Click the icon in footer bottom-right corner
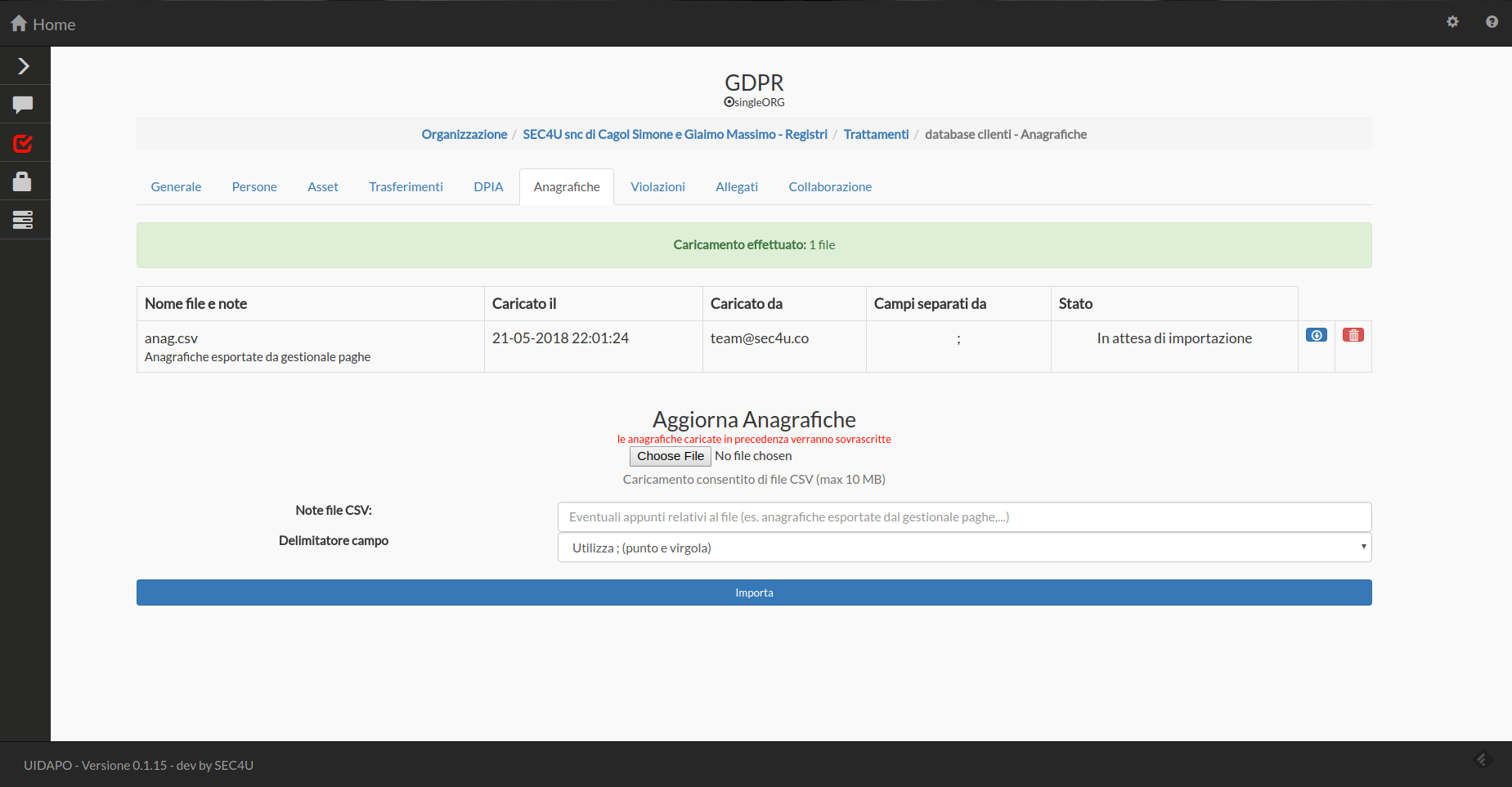Screen dimensions: 1512x787 (x=1483, y=760)
